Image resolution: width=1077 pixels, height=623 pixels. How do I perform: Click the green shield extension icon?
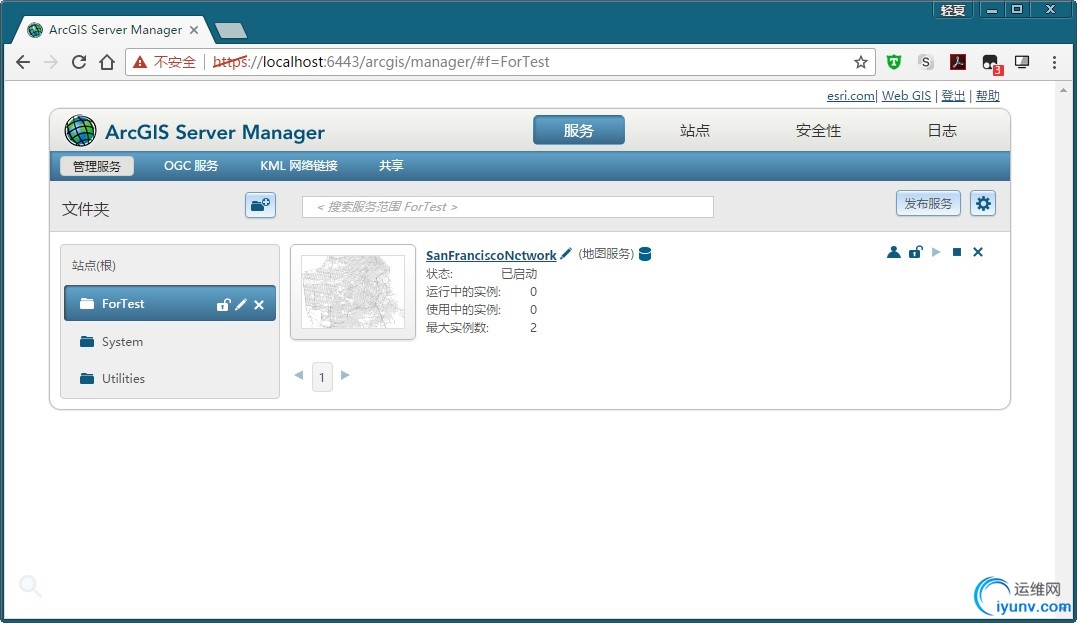click(x=894, y=62)
